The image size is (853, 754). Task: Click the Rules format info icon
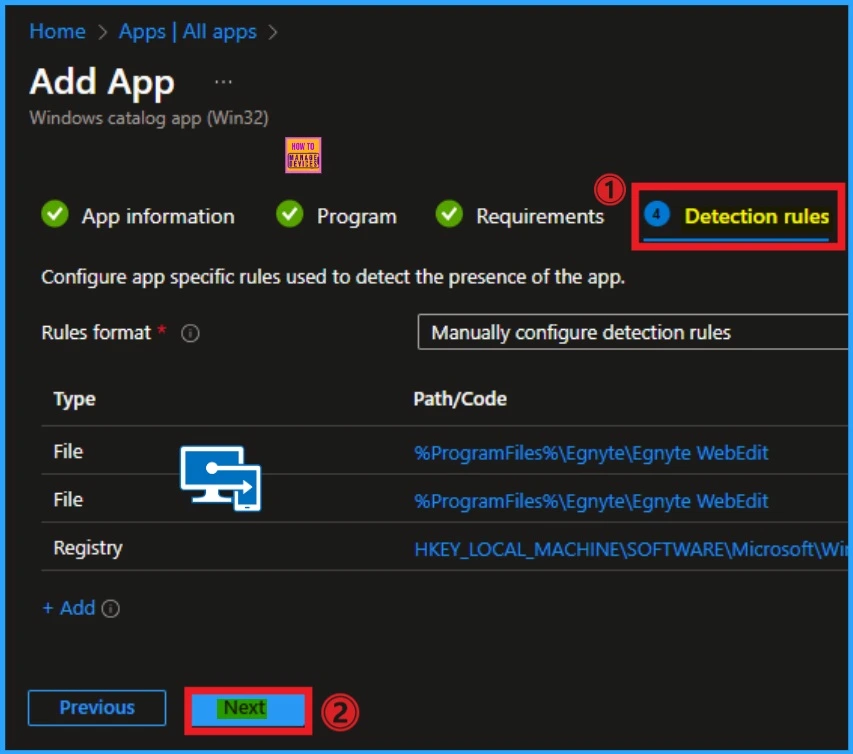pyautogui.click(x=190, y=333)
